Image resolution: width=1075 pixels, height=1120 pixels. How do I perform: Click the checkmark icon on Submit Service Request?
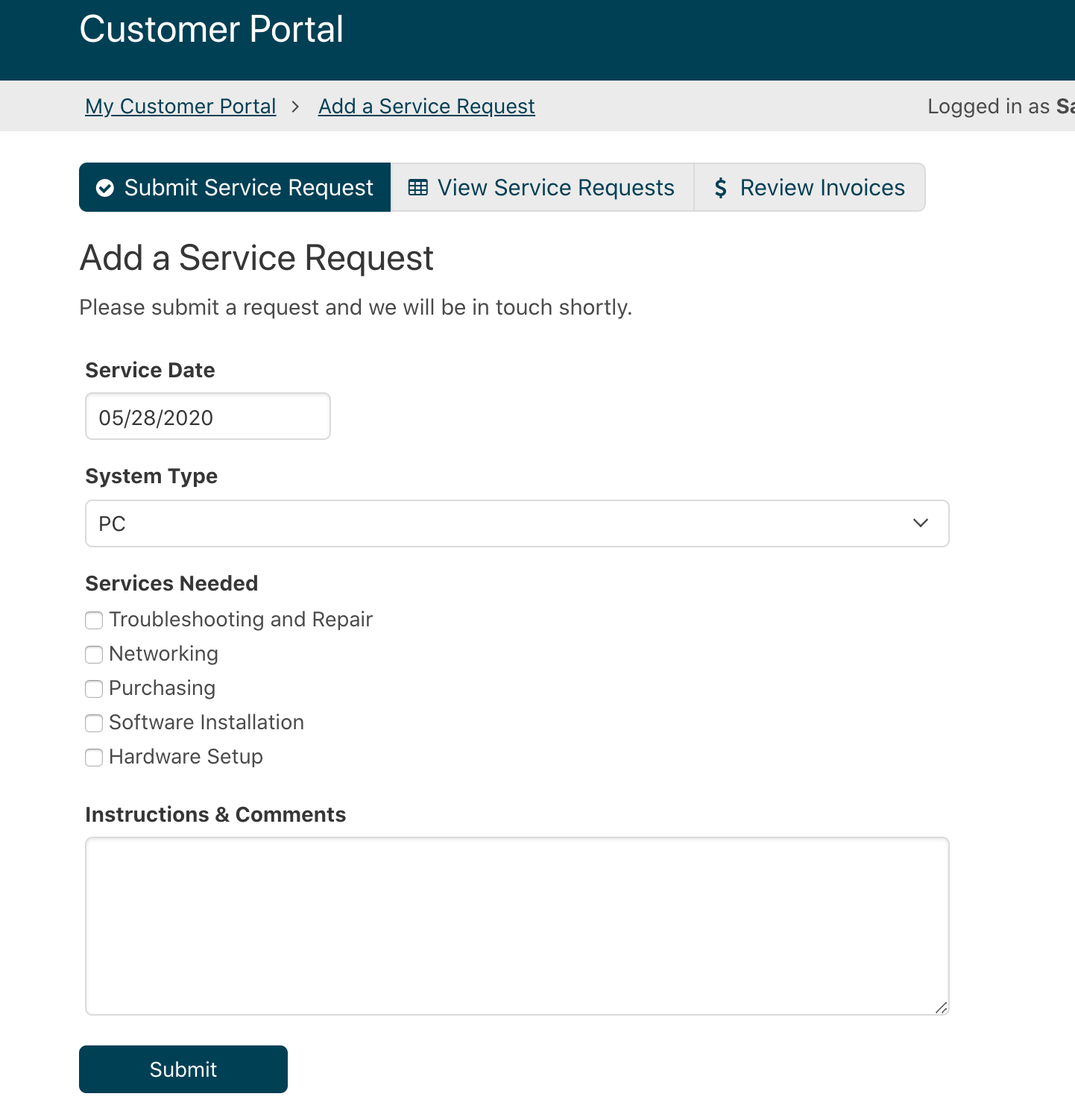click(x=105, y=188)
